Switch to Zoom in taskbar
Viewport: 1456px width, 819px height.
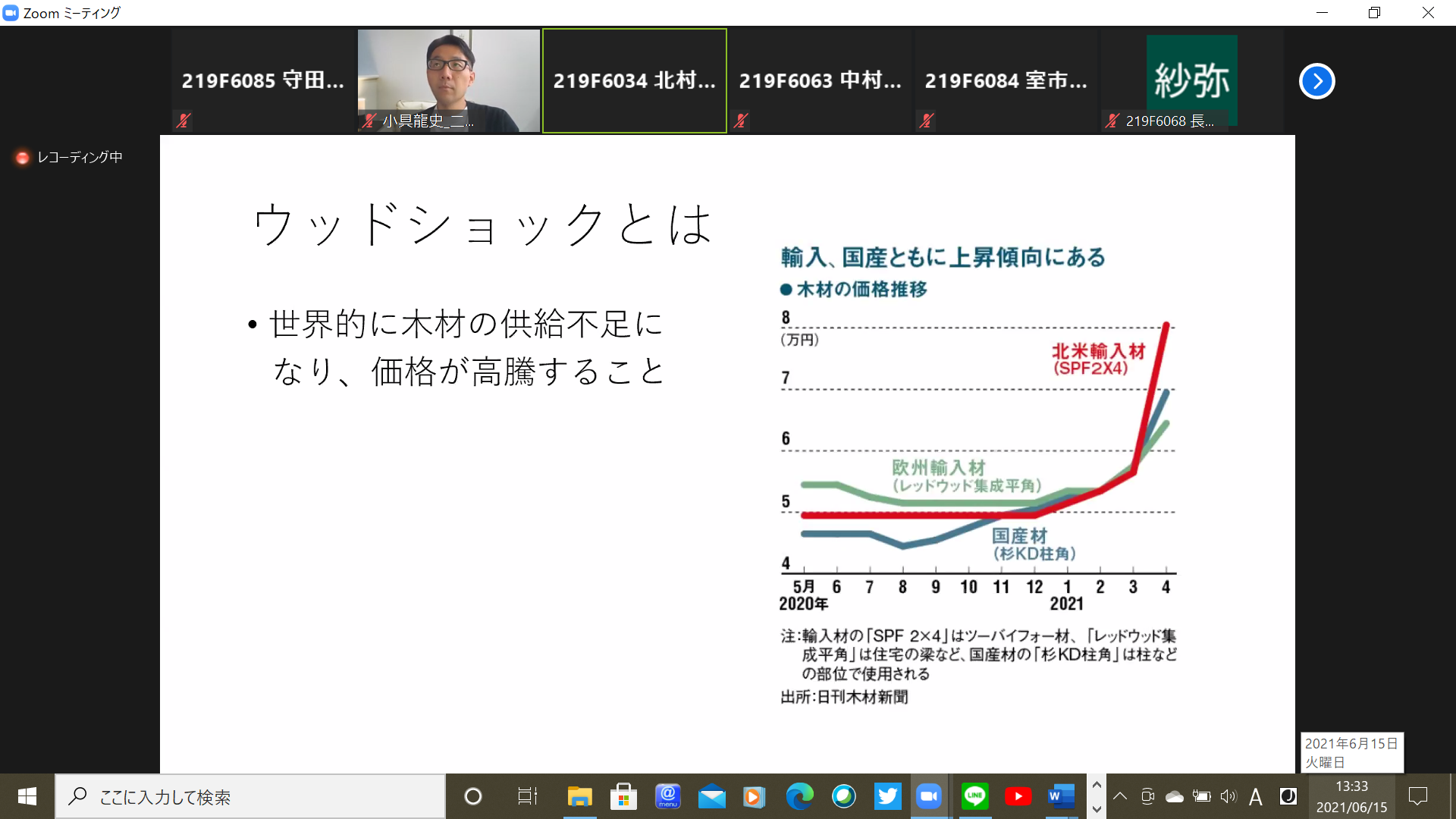pos(930,796)
